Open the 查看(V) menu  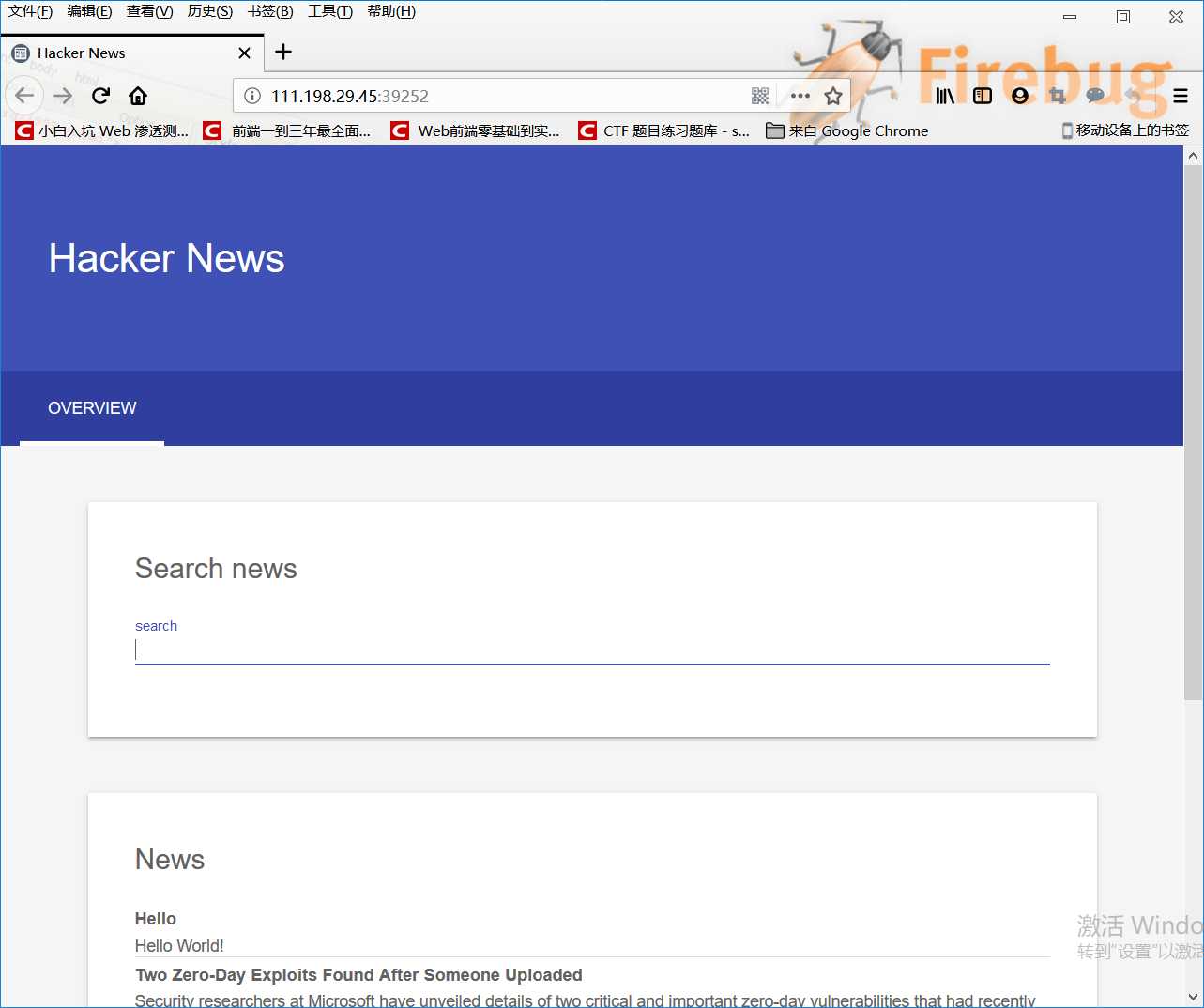(149, 11)
